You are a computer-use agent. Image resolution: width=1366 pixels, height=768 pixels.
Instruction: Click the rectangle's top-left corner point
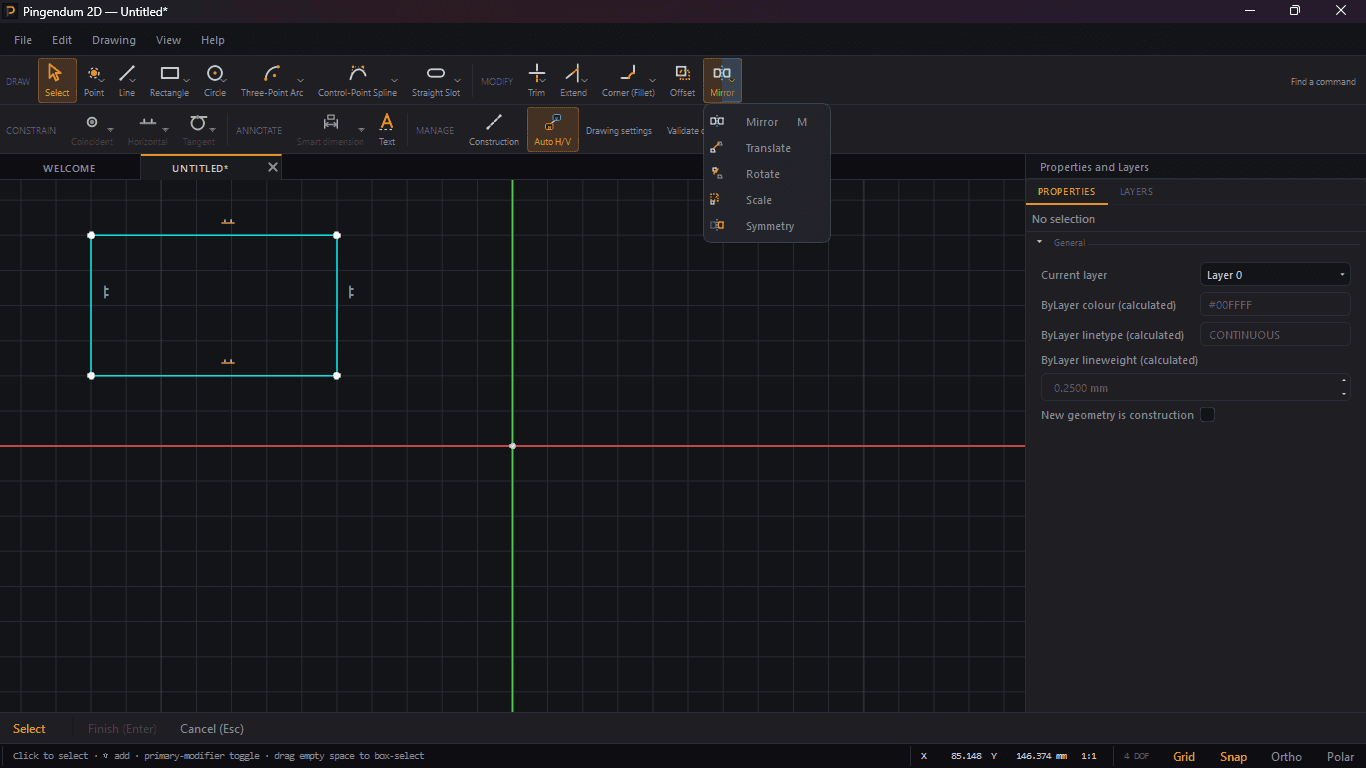coord(91,235)
